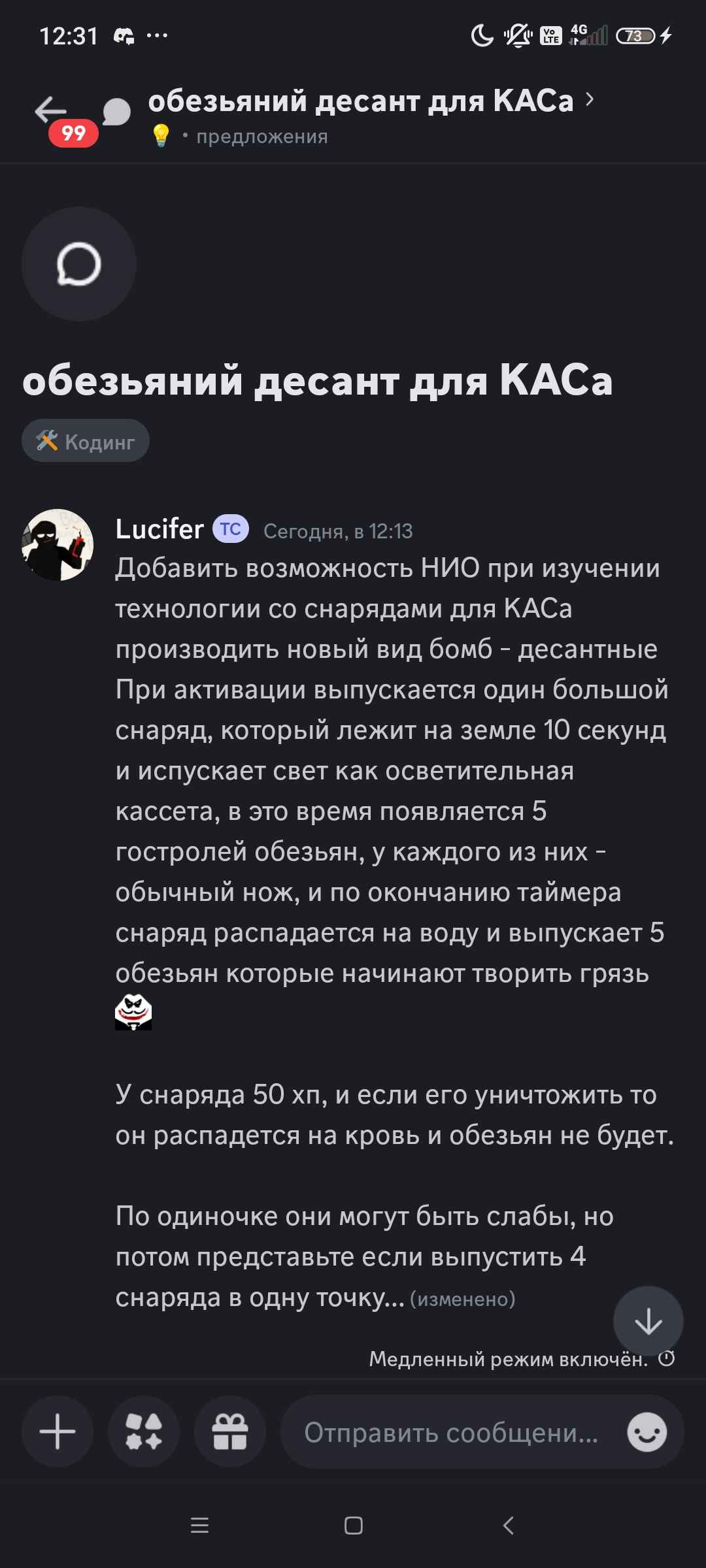Viewport: 706px width, 1568px height.
Task: Tap the Lucifer username
Action: coord(160,529)
